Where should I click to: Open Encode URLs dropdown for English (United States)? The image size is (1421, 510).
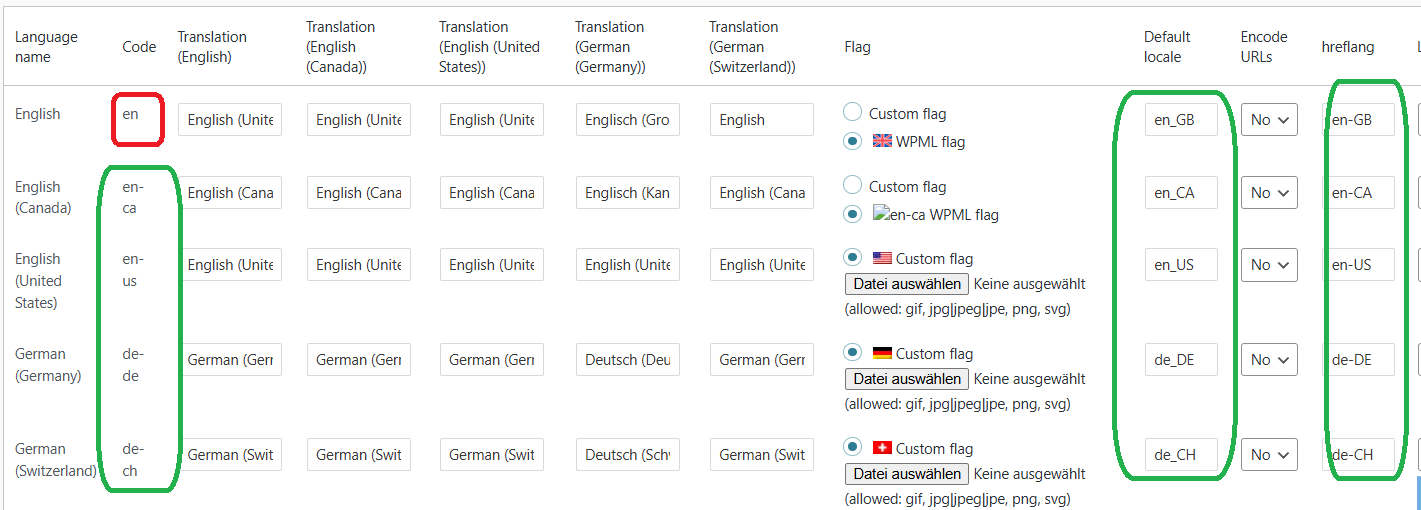click(1269, 265)
